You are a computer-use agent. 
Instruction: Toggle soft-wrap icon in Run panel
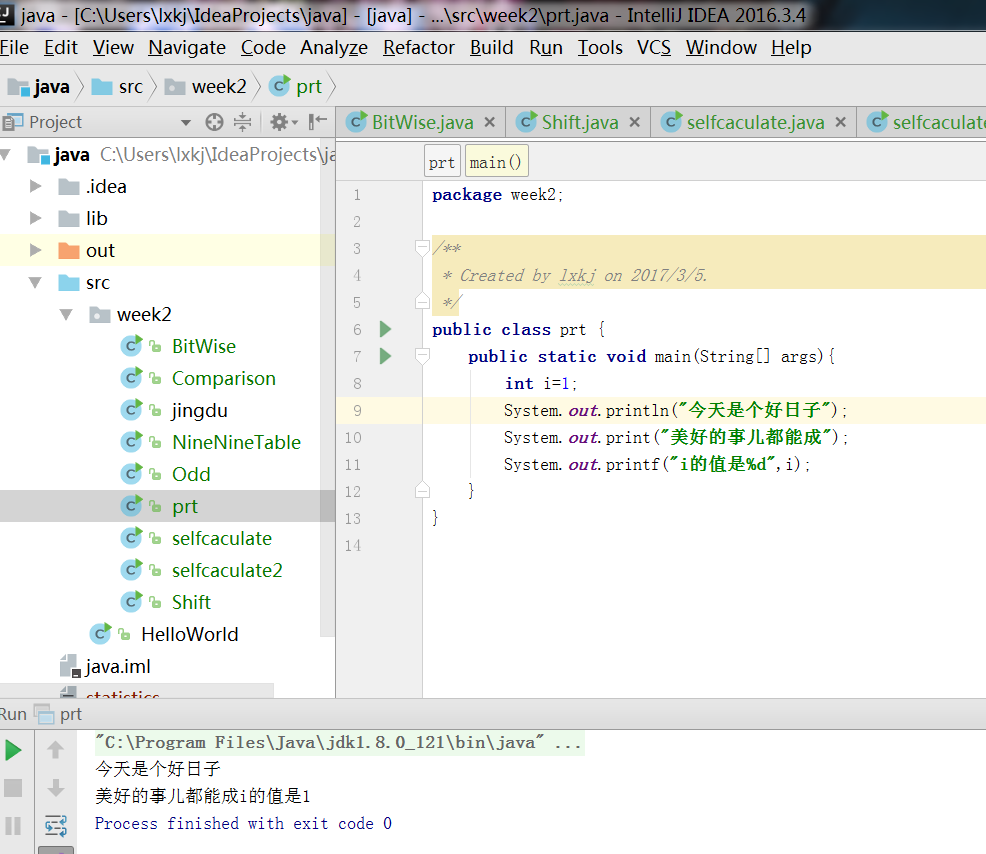[x=55, y=825]
